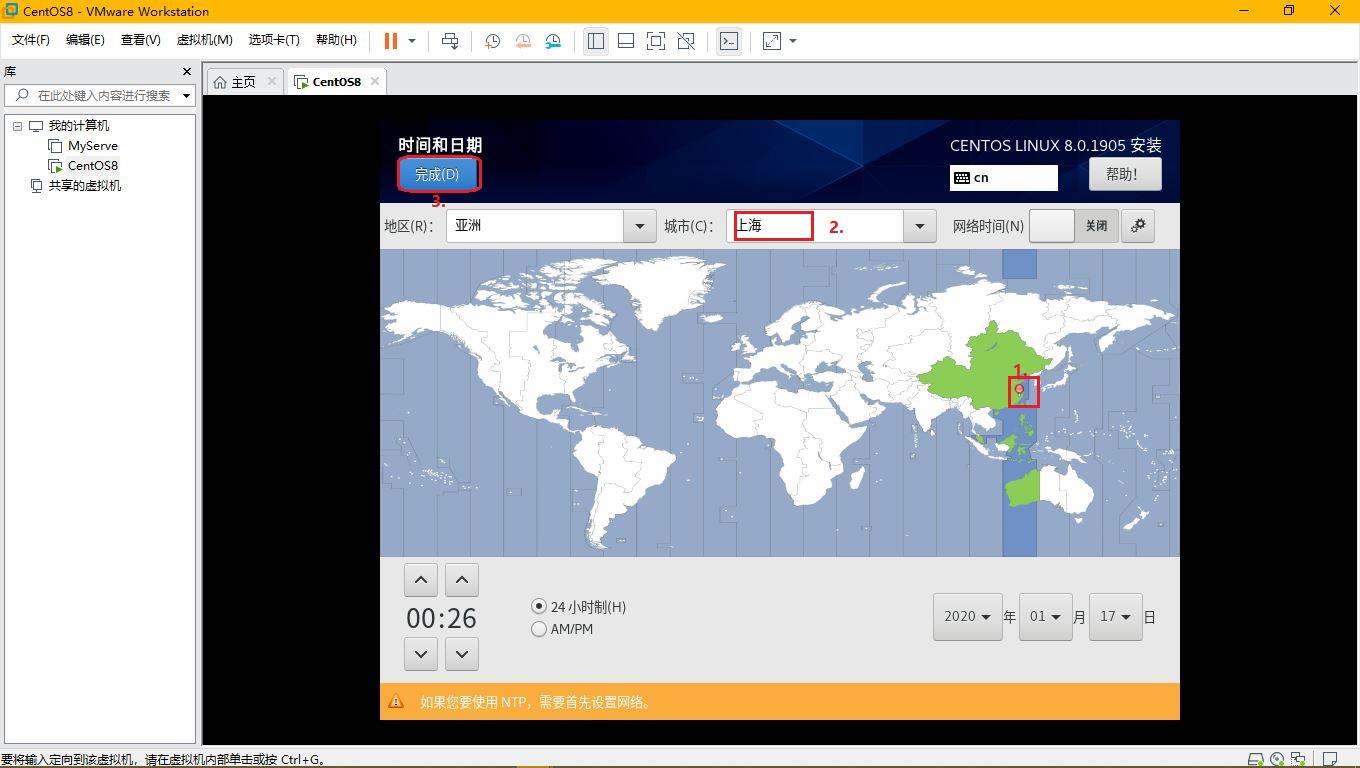1360x768 pixels.
Task: Click the home icon on 主页 tab
Action: tap(220, 82)
